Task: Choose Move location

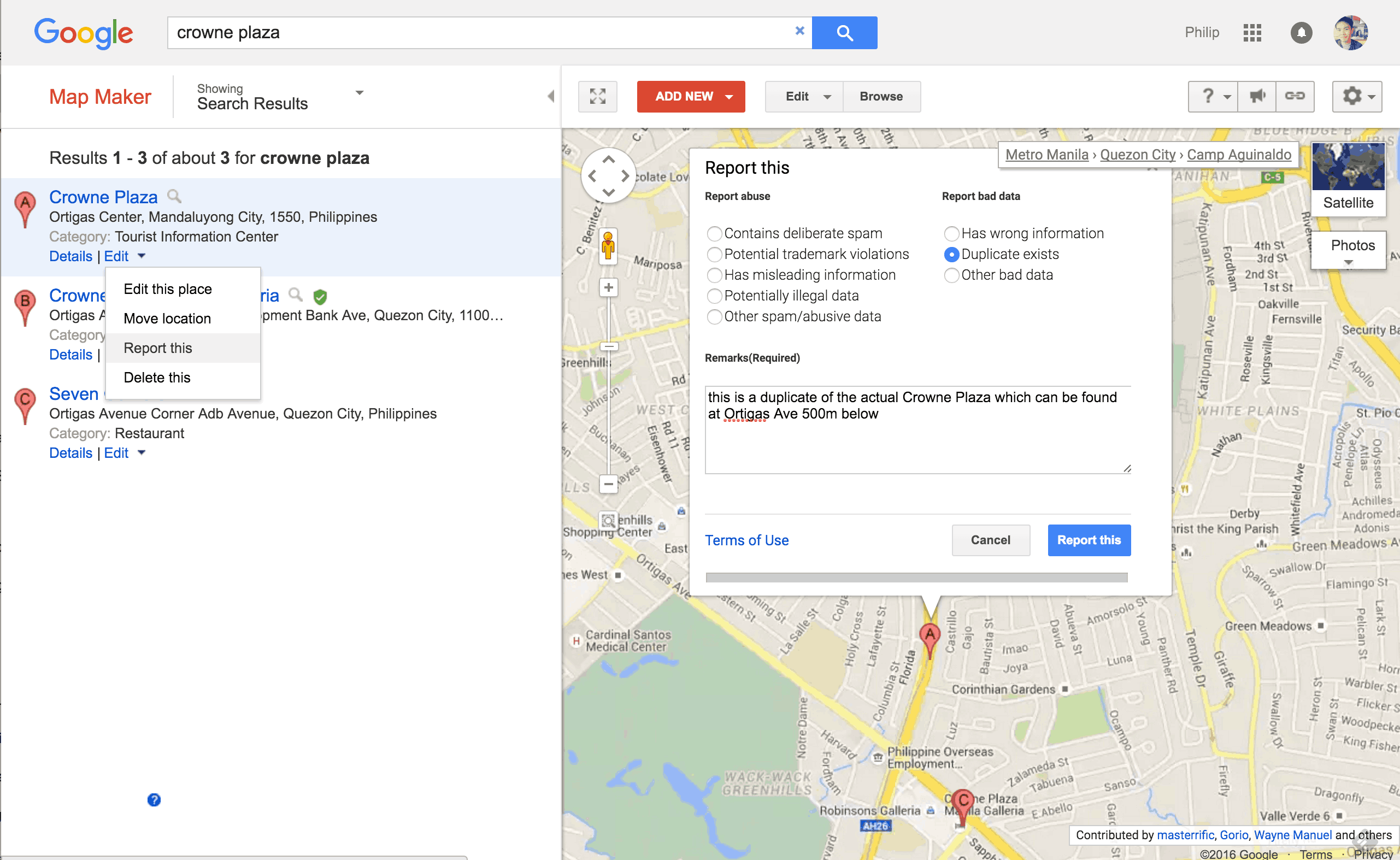Action: pyautogui.click(x=183, y=319)
